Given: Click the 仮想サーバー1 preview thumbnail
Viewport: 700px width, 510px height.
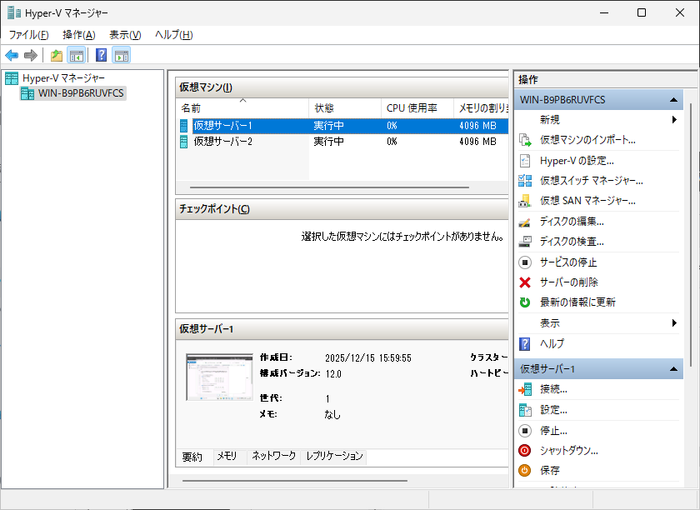Looking at the screenshot, I should pyautogui.click(x=219, y=377).
